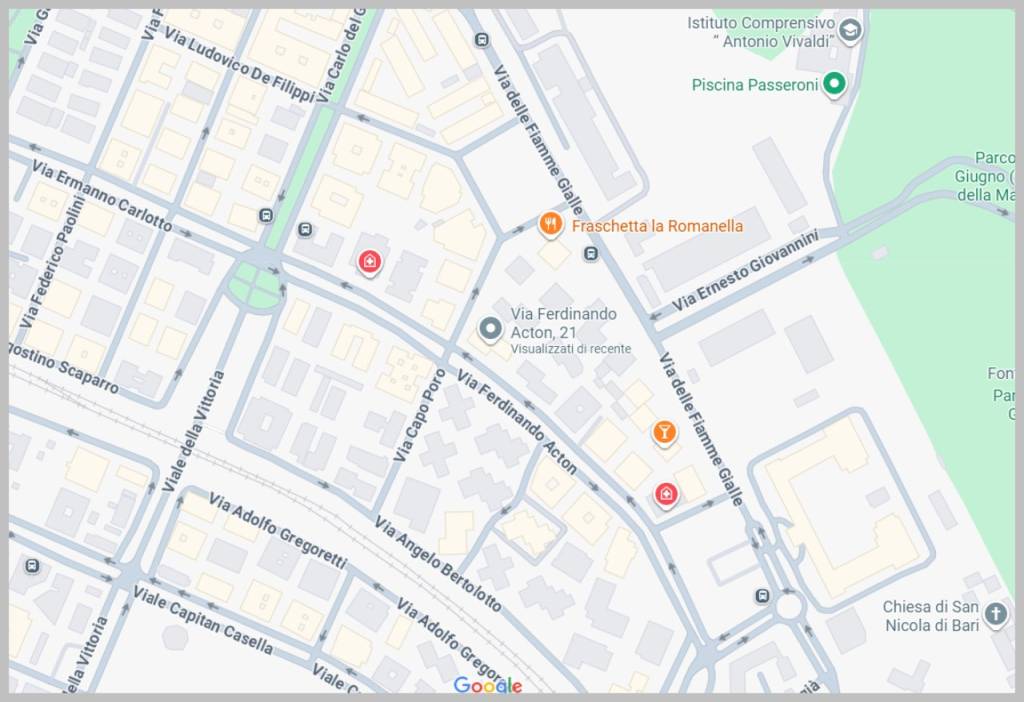Image resolution: width=1024 pixels, height=702 pixels.
Task: Select the bus stop at top of Via delle Fiamme Gialle
Action: pos(483,40)
